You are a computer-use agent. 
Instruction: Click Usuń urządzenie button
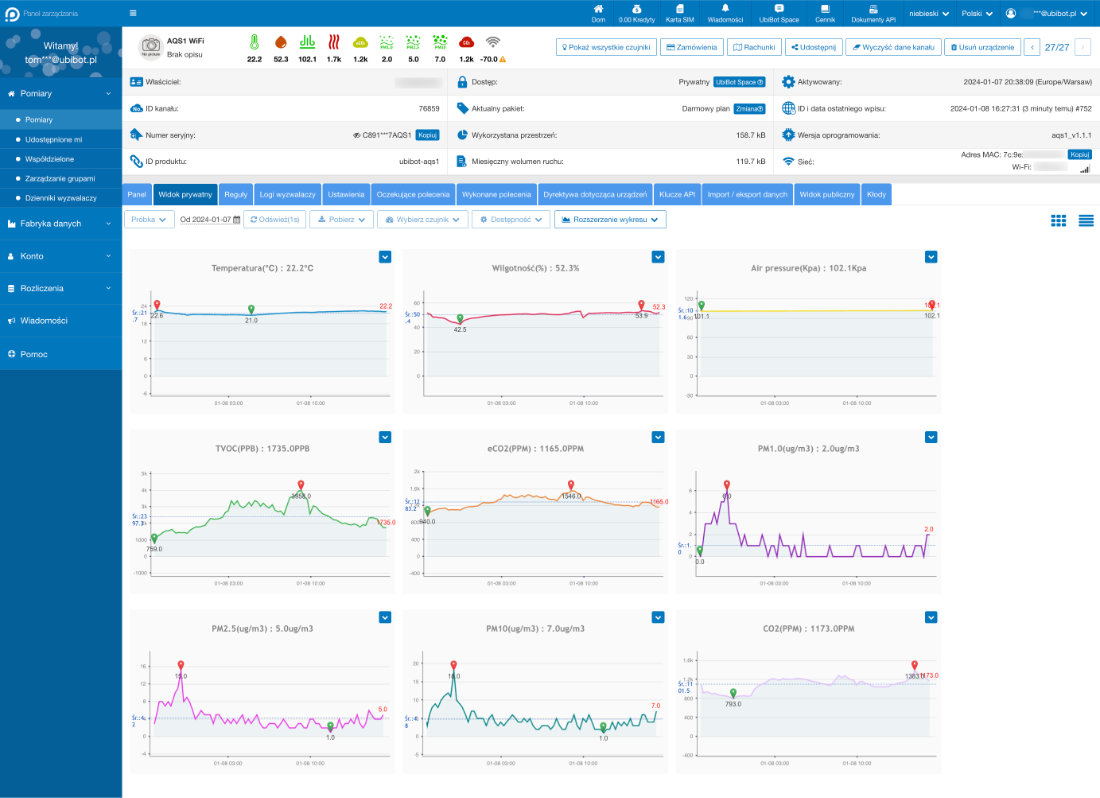[x=981, y=47]
